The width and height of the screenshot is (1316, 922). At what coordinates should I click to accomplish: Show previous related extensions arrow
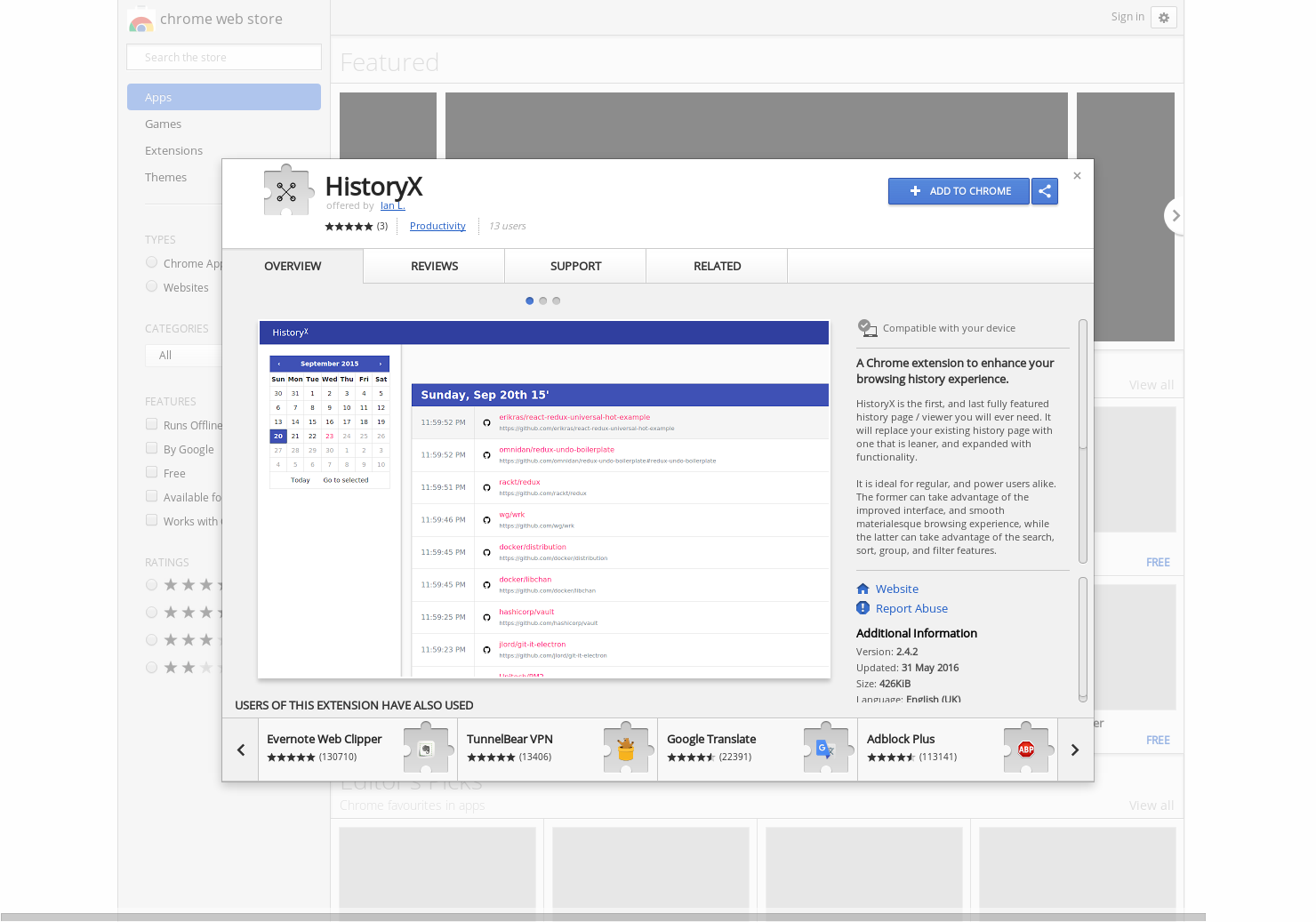point(240,750)
